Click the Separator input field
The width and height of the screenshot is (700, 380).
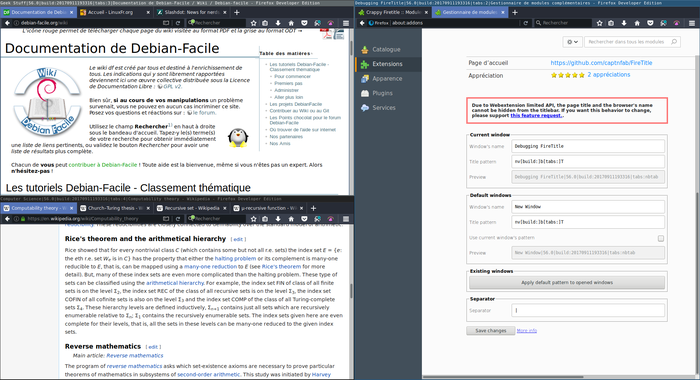(588, 310)
